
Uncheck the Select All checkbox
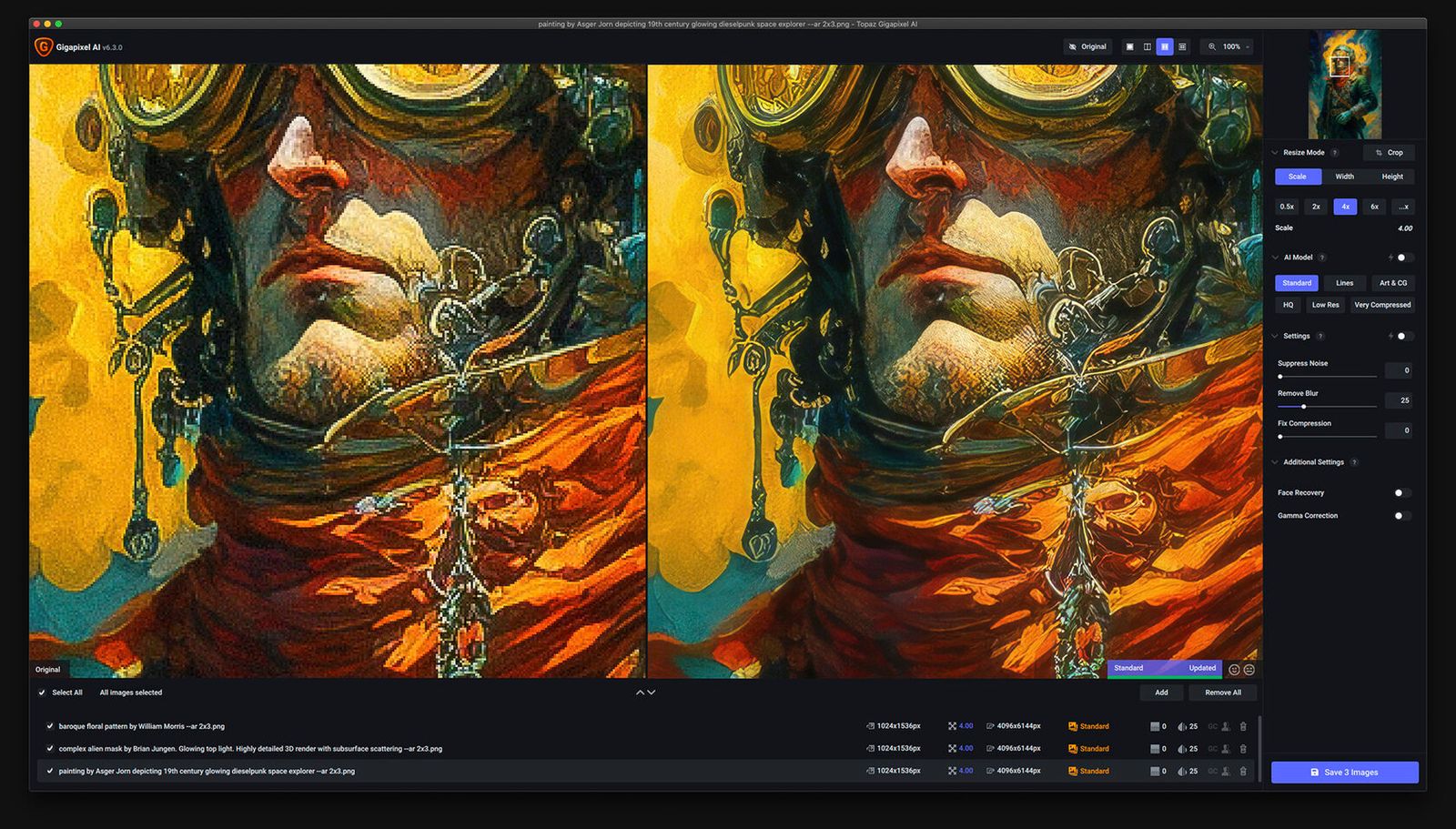pyautogui.click(x=42, y=693)
